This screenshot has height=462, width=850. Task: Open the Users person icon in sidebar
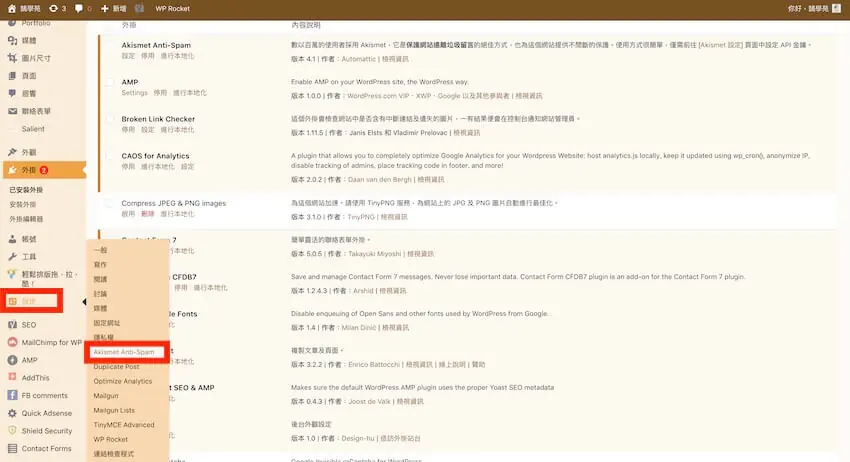tap(12, 239)
